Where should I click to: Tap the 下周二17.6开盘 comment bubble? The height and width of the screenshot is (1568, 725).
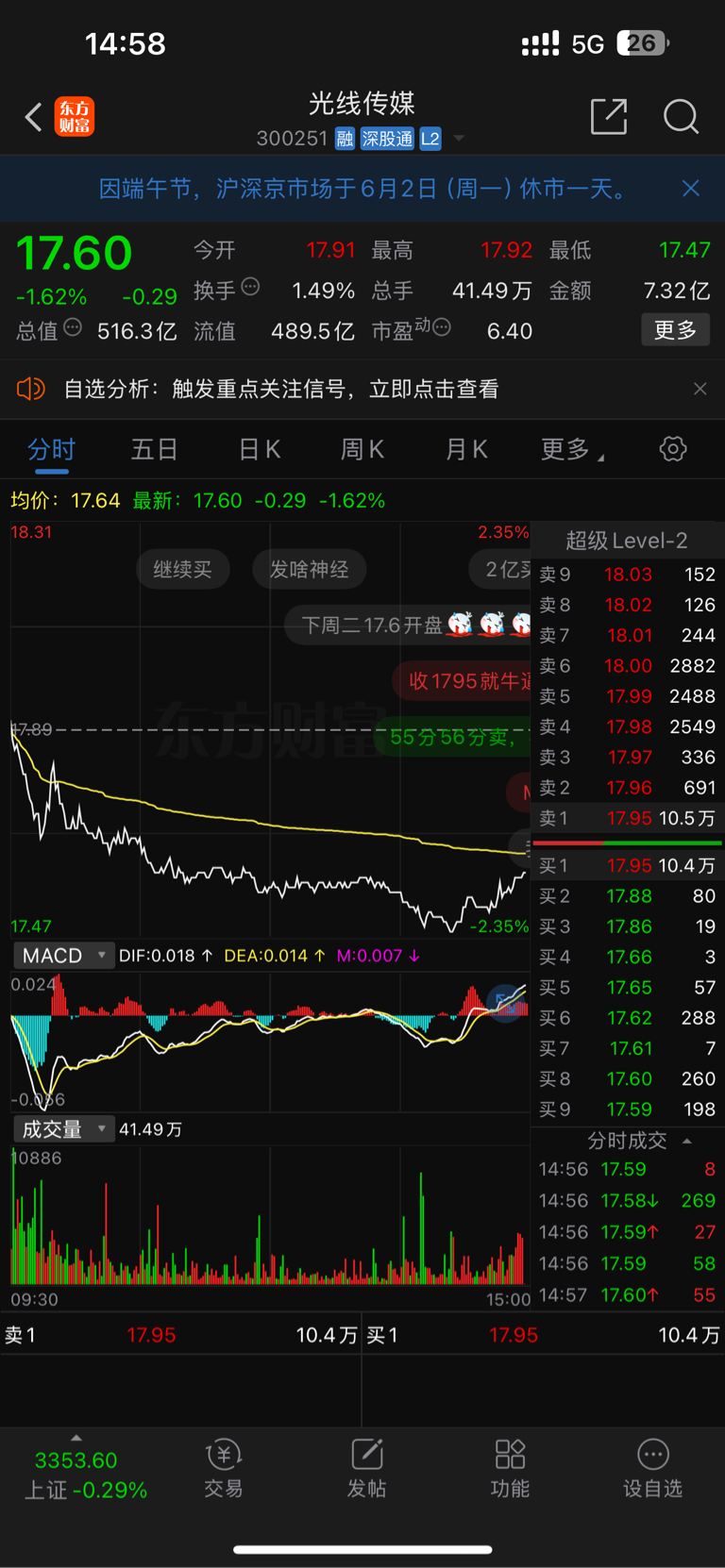(x=408, y=625)
